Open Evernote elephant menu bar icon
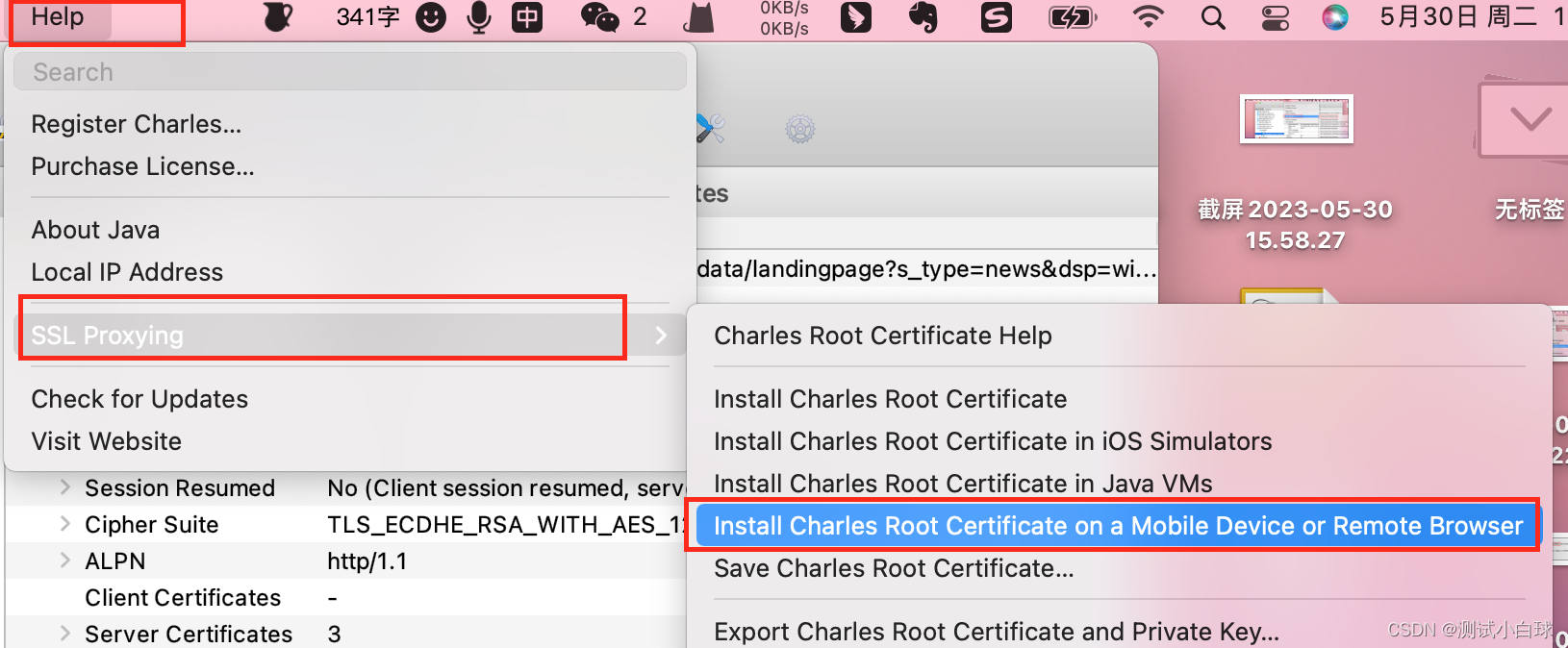This screenshot has height=648, width=1568. 923,17
